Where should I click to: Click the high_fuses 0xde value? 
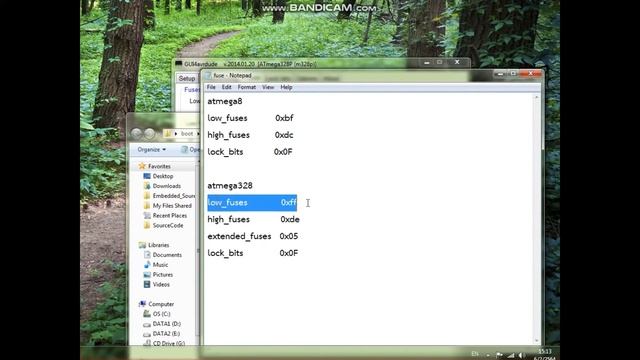coord(290,220)
